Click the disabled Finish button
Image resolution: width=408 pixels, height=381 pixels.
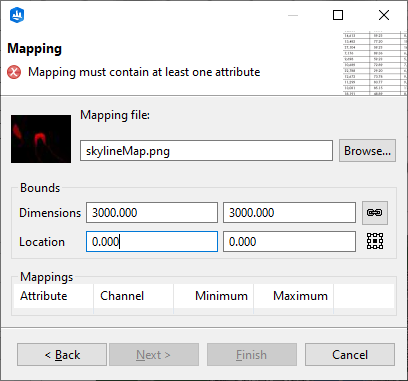point(252,355)
